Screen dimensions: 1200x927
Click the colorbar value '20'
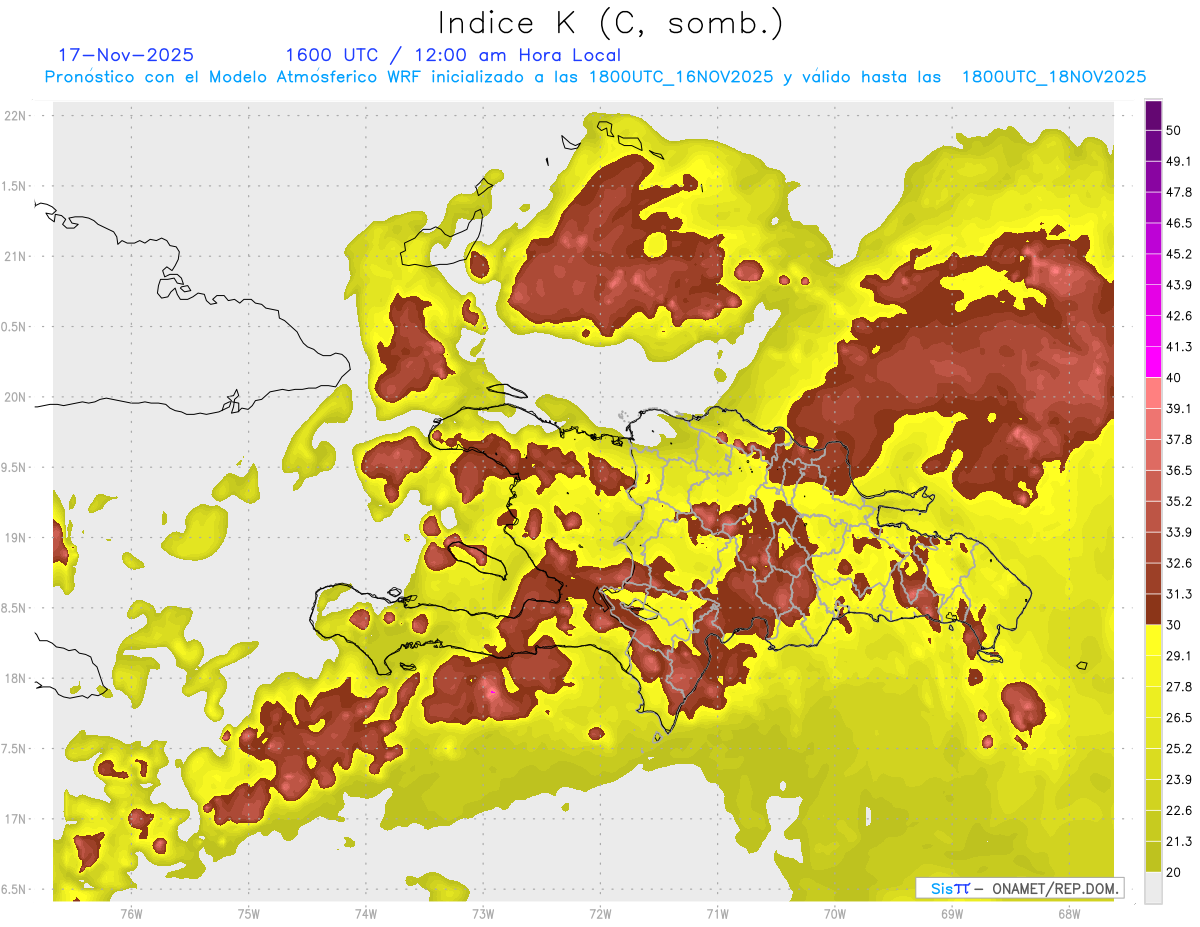[x=1175, y=872]
